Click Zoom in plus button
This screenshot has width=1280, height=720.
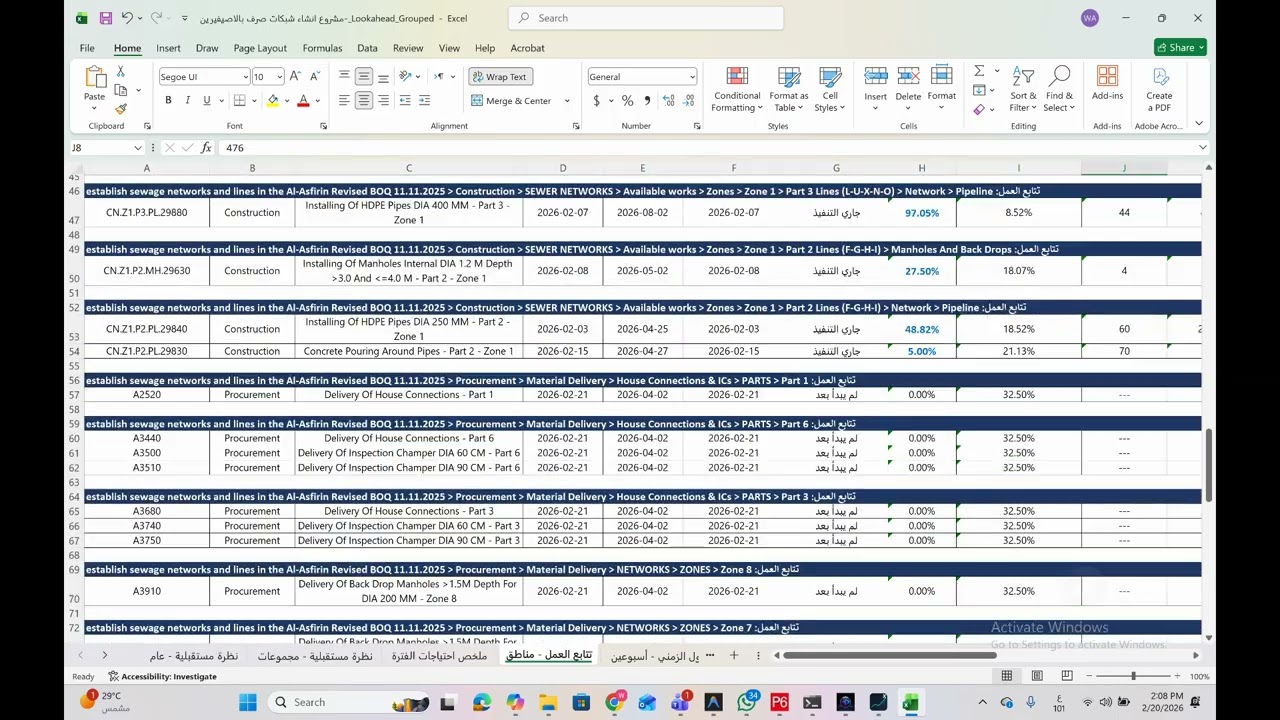pos(1178,676)
